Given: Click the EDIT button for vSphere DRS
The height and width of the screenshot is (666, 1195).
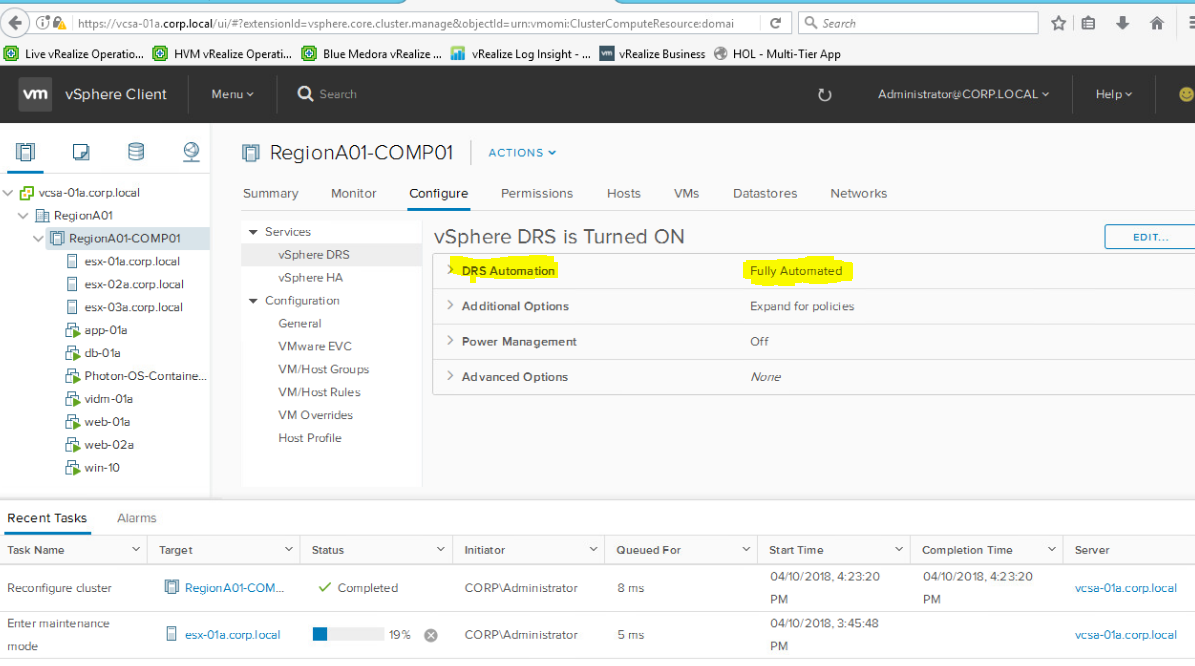Looking at the screenshot, I should click(1150, 237).
